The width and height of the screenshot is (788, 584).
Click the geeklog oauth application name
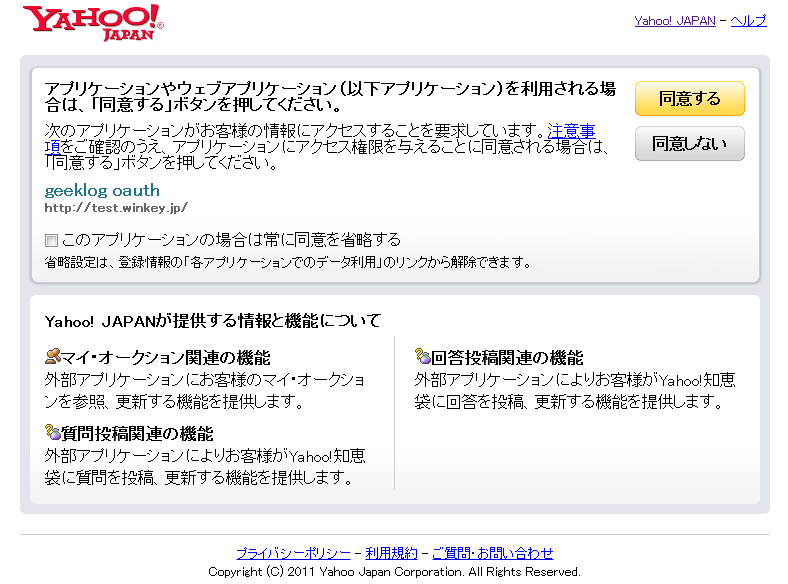pos(102,190)
